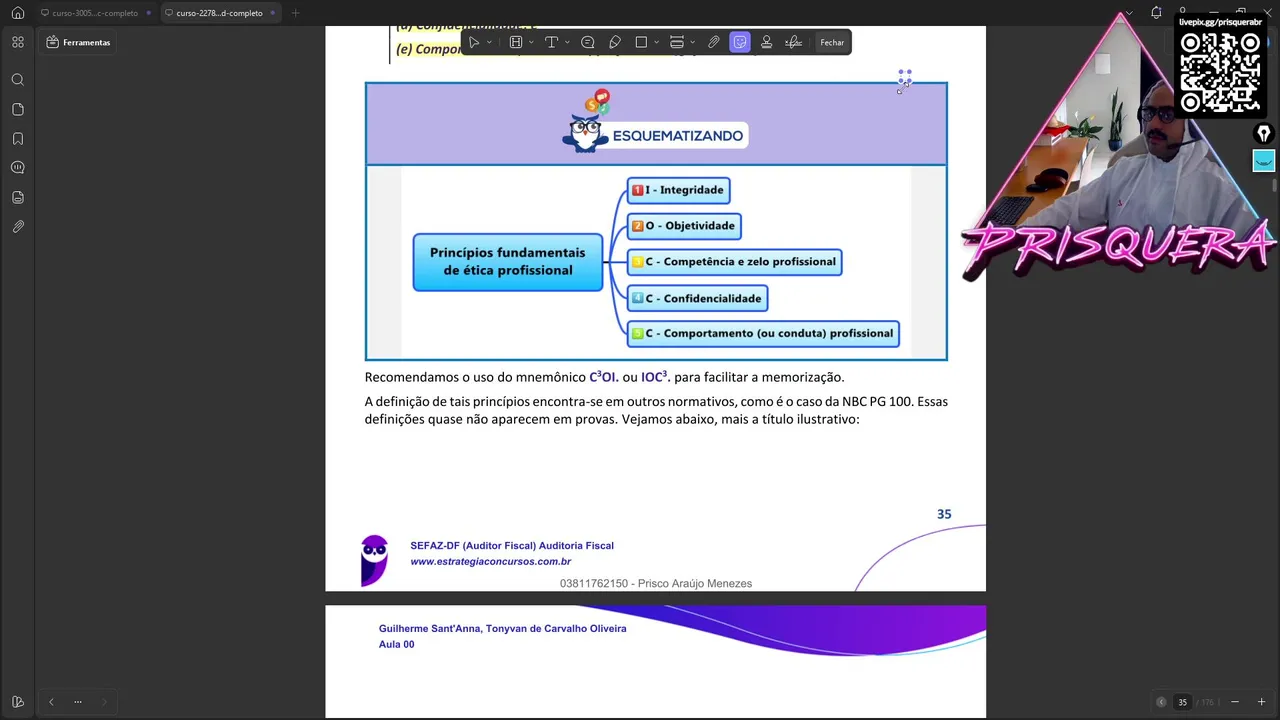1280x720 pixels.
Task: Select the highlight text markup tool
Action: click(x=516, y=42)
